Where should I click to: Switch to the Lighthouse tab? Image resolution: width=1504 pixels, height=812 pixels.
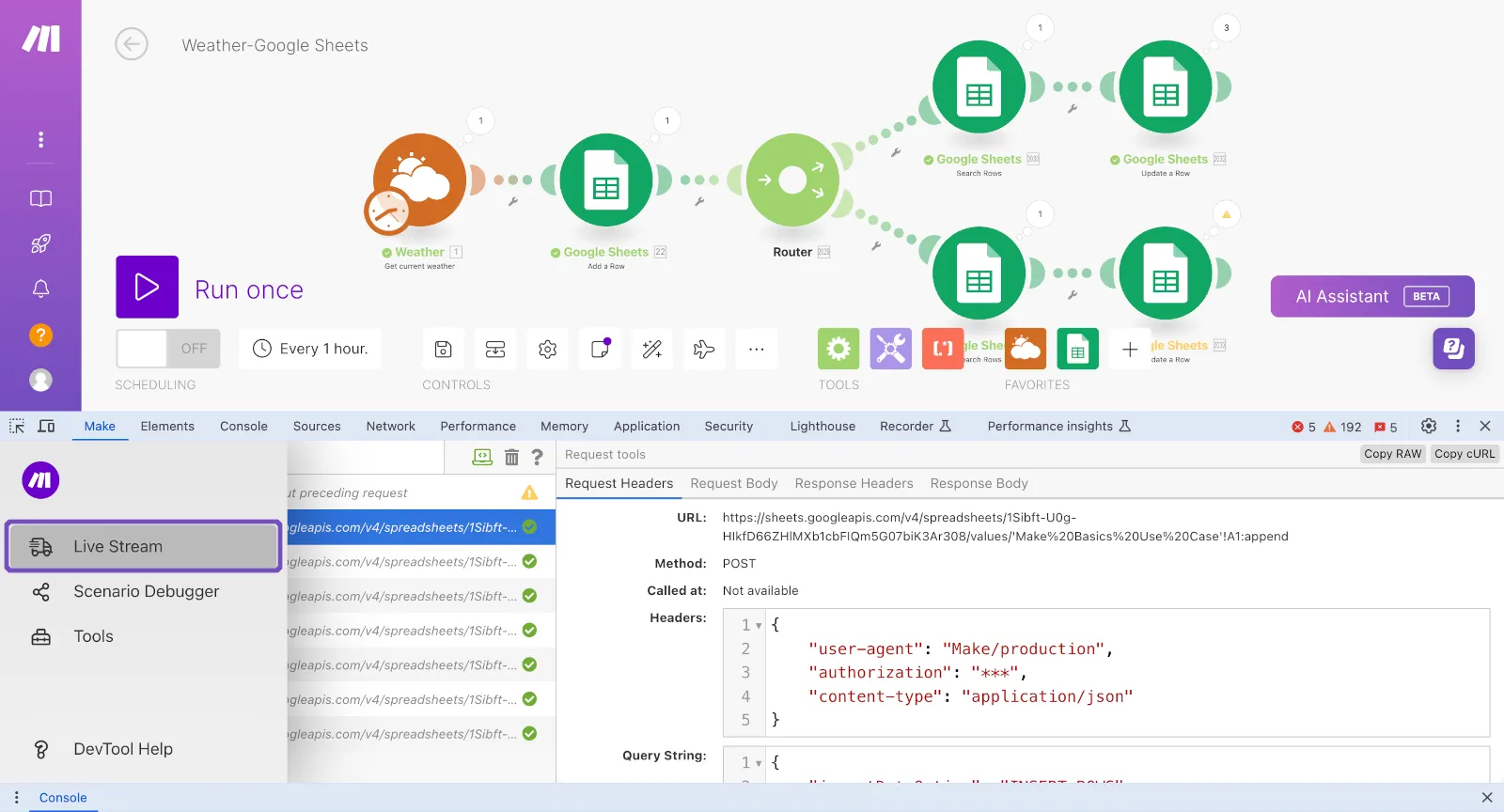(822, 426)
